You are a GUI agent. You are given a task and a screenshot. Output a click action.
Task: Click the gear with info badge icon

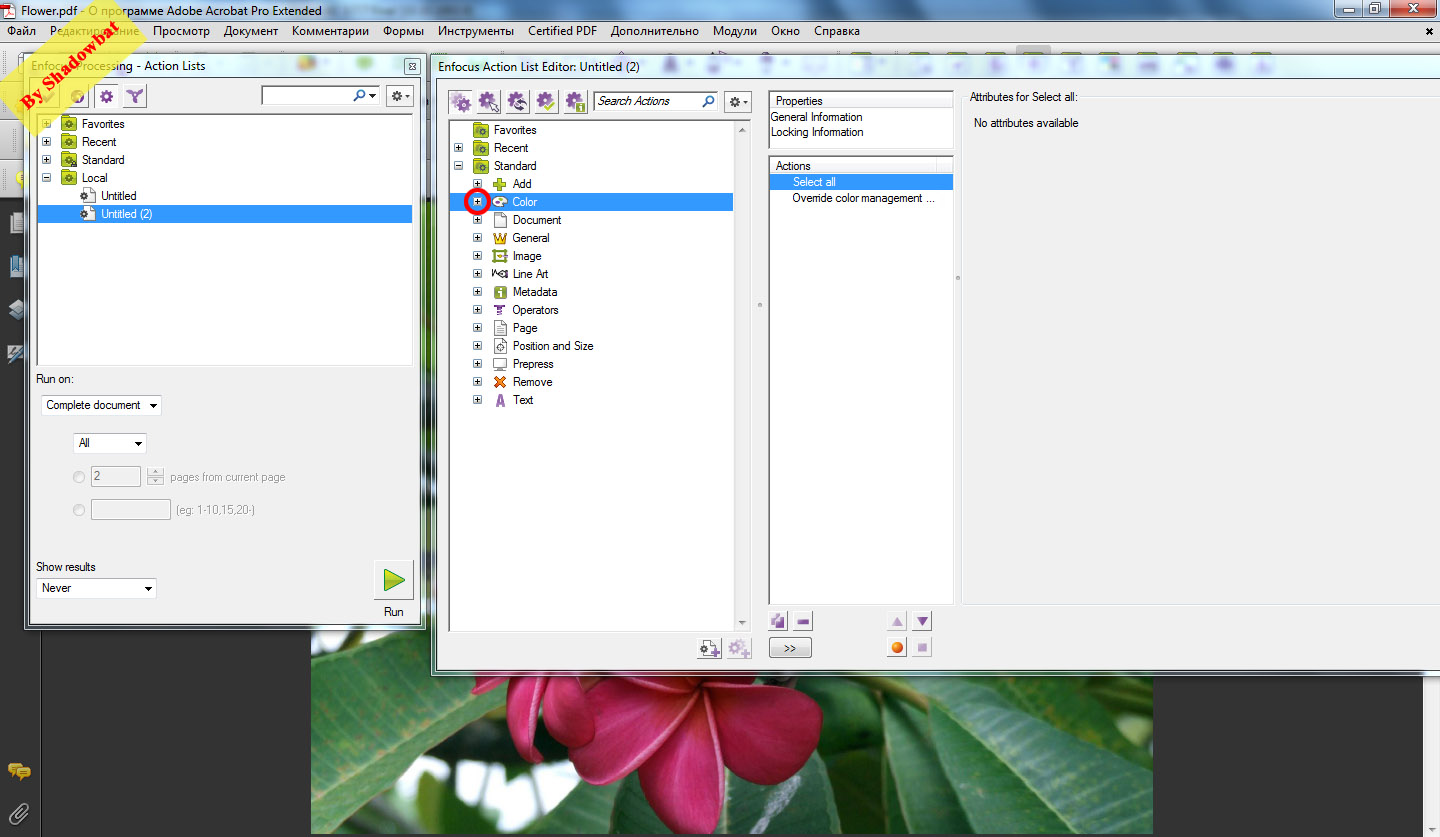pyautogui.click(x=575, y=101)
